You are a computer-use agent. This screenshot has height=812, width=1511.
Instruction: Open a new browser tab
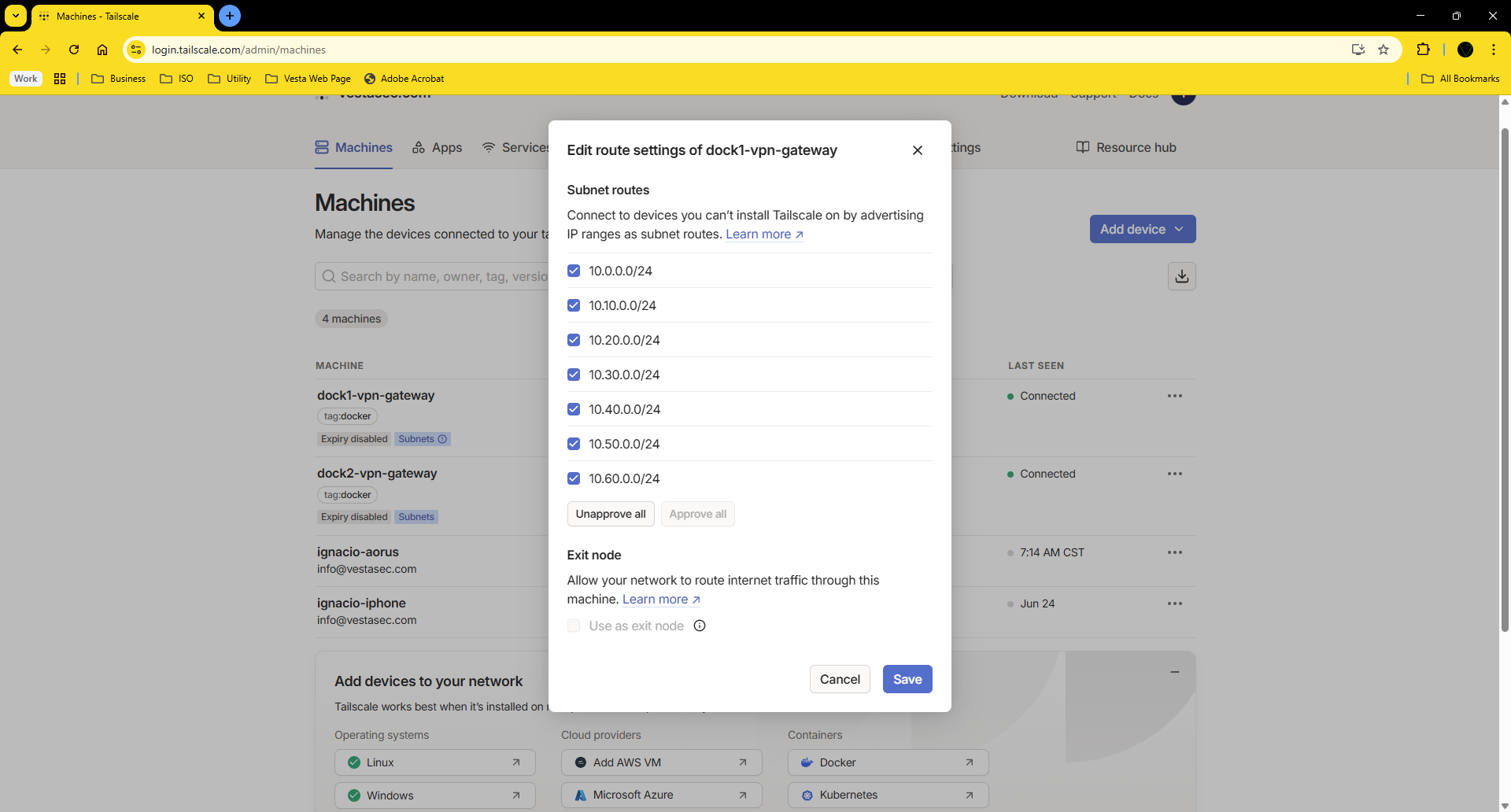click(x=230, y=16)
